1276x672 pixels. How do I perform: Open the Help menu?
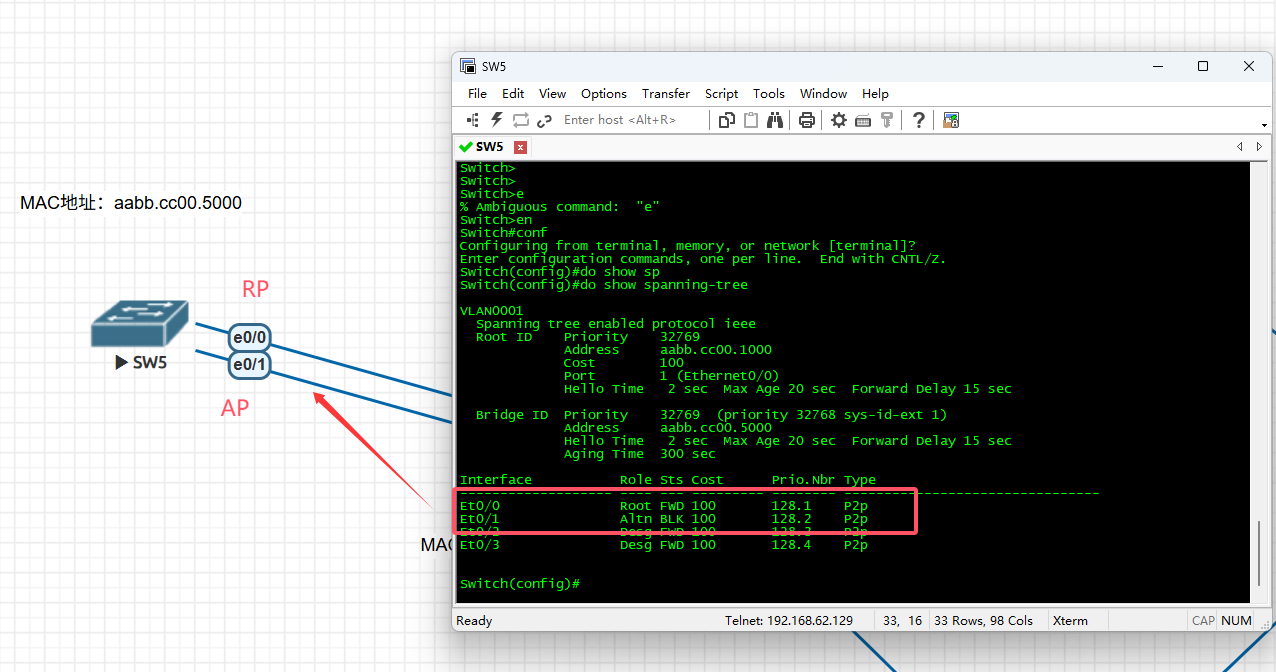pyautogui.click(x=875, y=93)
